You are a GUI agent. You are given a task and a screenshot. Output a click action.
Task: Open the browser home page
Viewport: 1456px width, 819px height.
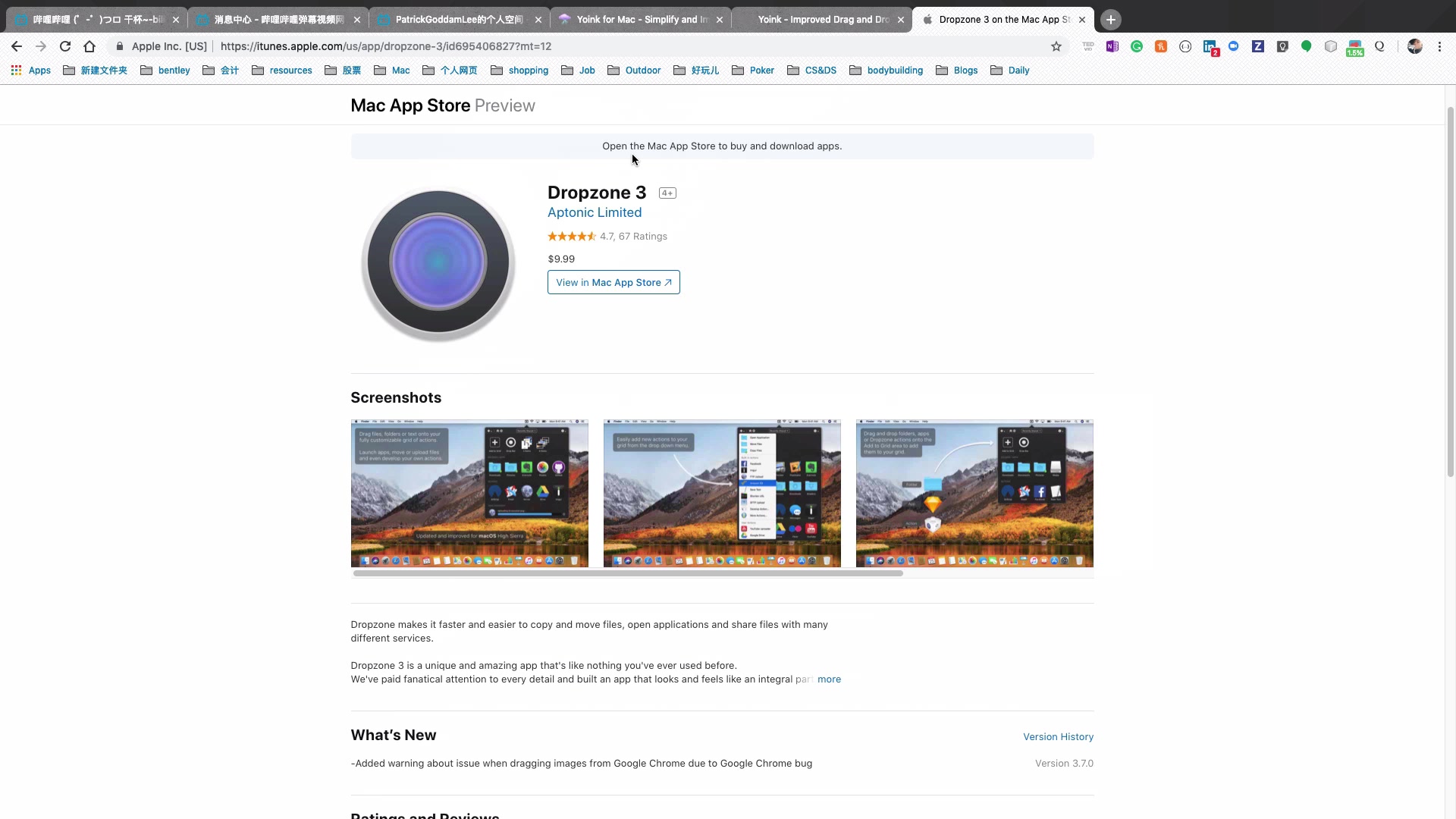click(x=89, y=46)
